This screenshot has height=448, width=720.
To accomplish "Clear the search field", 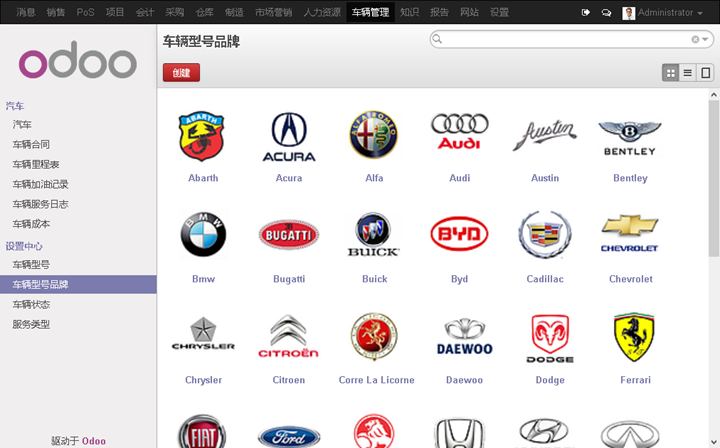I will [695, 39].
